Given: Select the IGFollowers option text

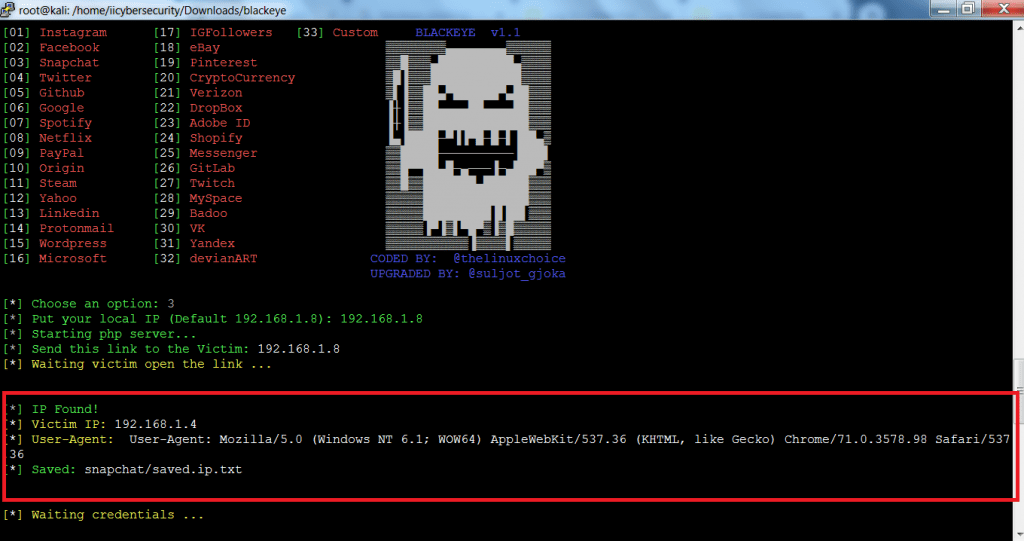Looking at the screenshot, I should click(231, 32).
